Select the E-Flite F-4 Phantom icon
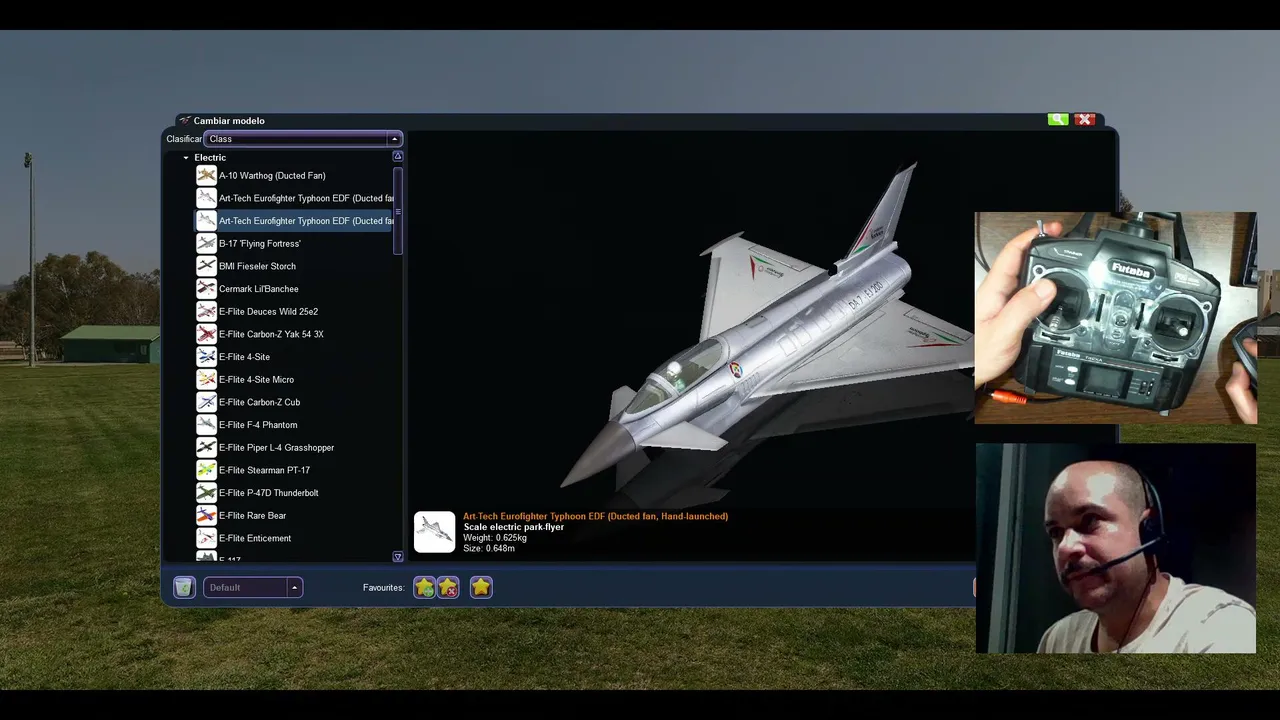This screenshot has height=720, width=1280. point(206,425)
